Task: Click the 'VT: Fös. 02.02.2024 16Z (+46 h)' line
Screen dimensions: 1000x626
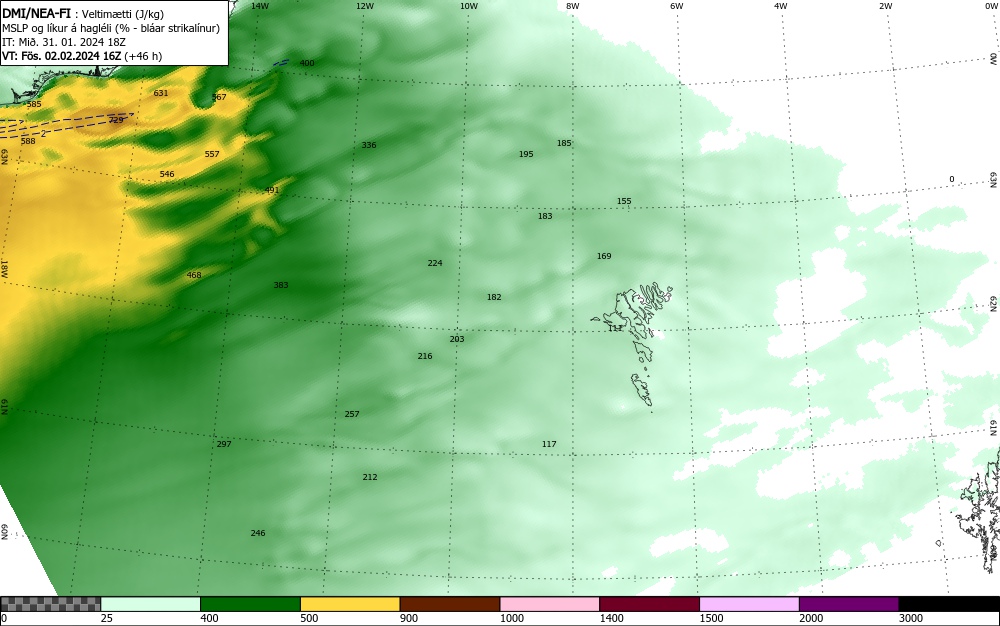Action: tap(82, 56)
